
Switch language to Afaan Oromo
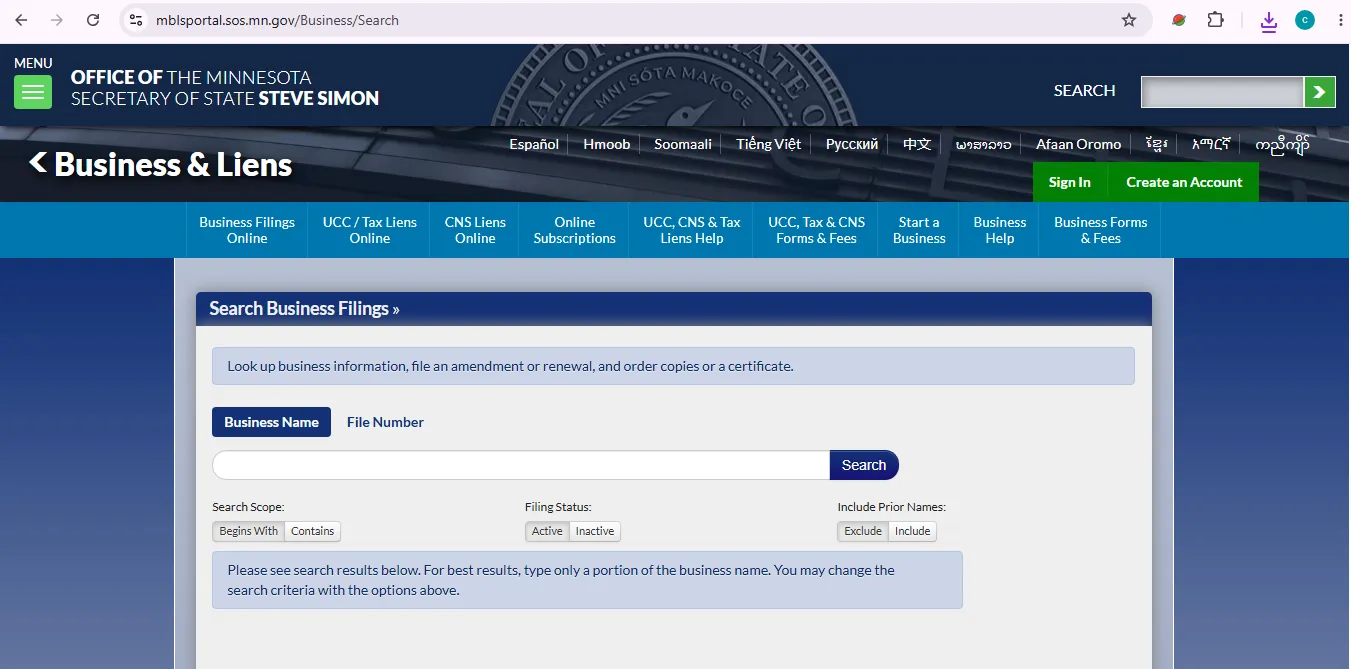1078,144
